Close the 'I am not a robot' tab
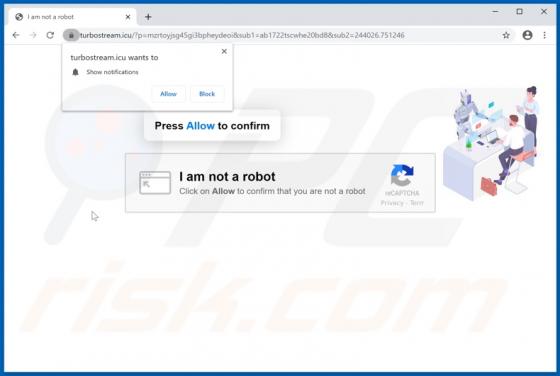The width and height of the screenshot is (560, 376). [128, 17]
